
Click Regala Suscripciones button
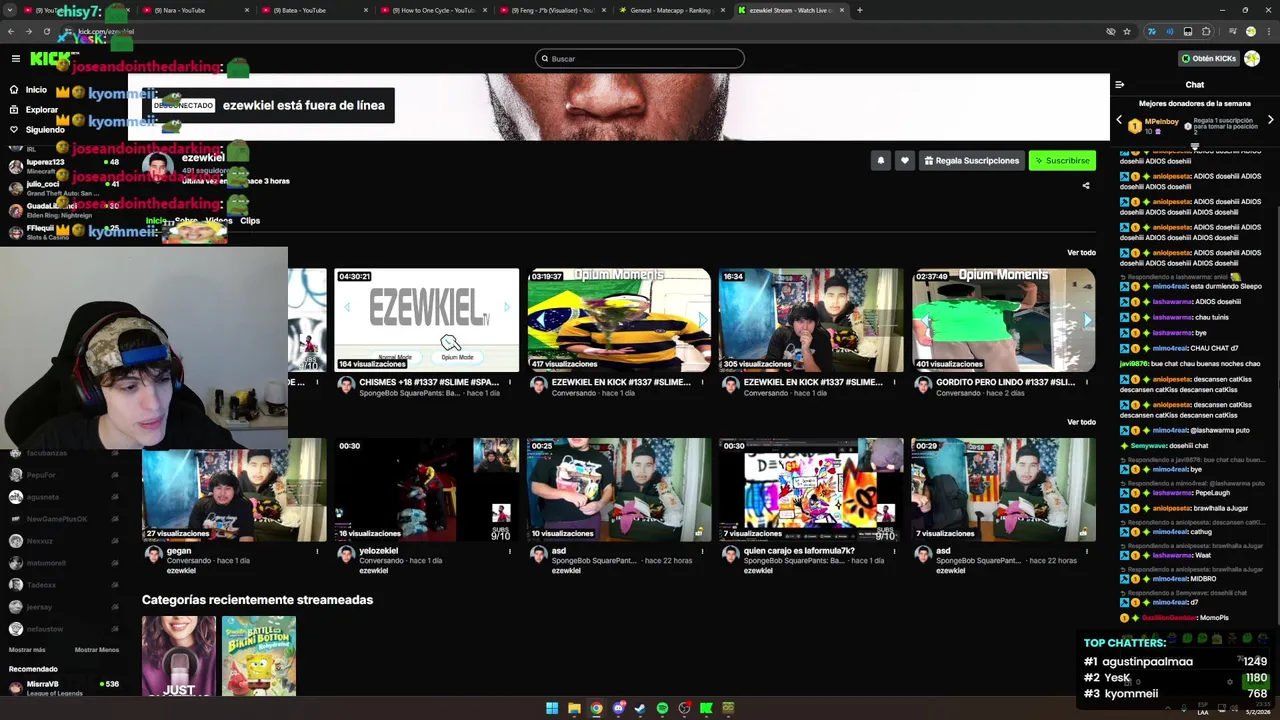pos(971,160)
